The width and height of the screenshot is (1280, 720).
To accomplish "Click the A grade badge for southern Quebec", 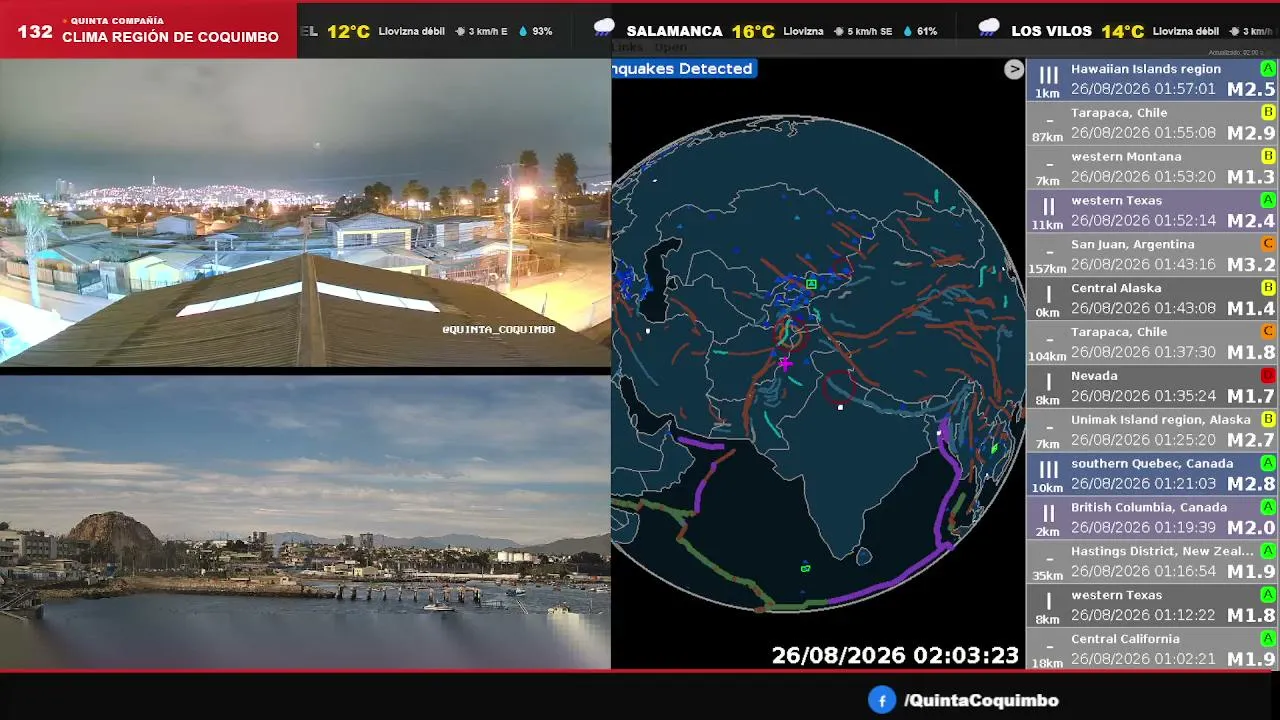I will pyautogui.click(x=1268, y=464).
